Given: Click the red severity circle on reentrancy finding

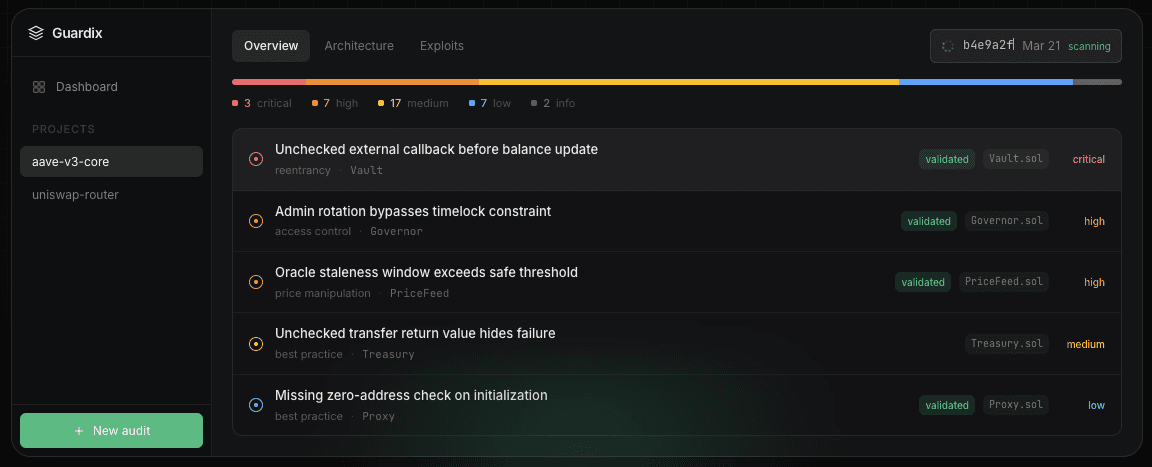Looking at the screenshot, I should tap(255, 159).
